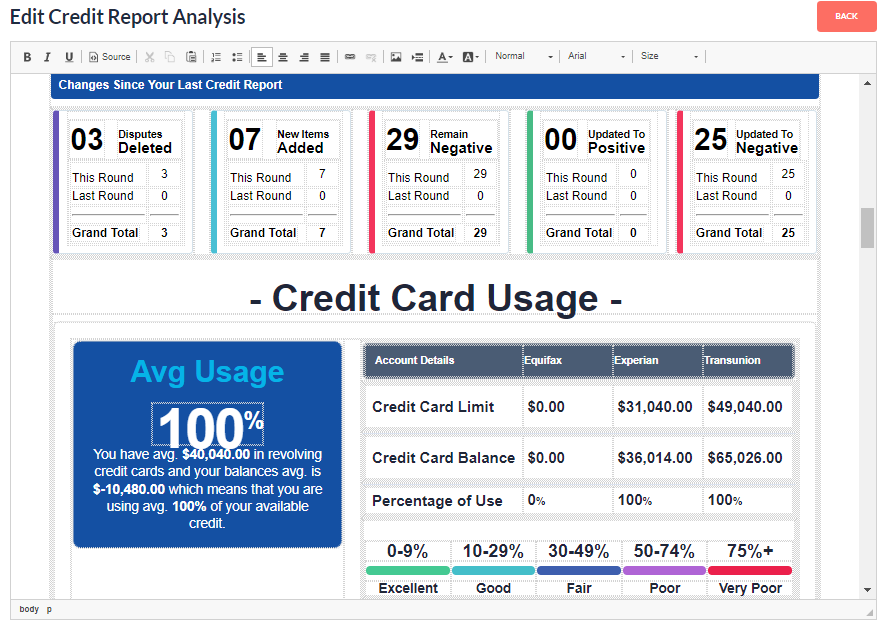Expand the Normal paragraph format dropdown
888x626 pixels.
tap(524, 57)
